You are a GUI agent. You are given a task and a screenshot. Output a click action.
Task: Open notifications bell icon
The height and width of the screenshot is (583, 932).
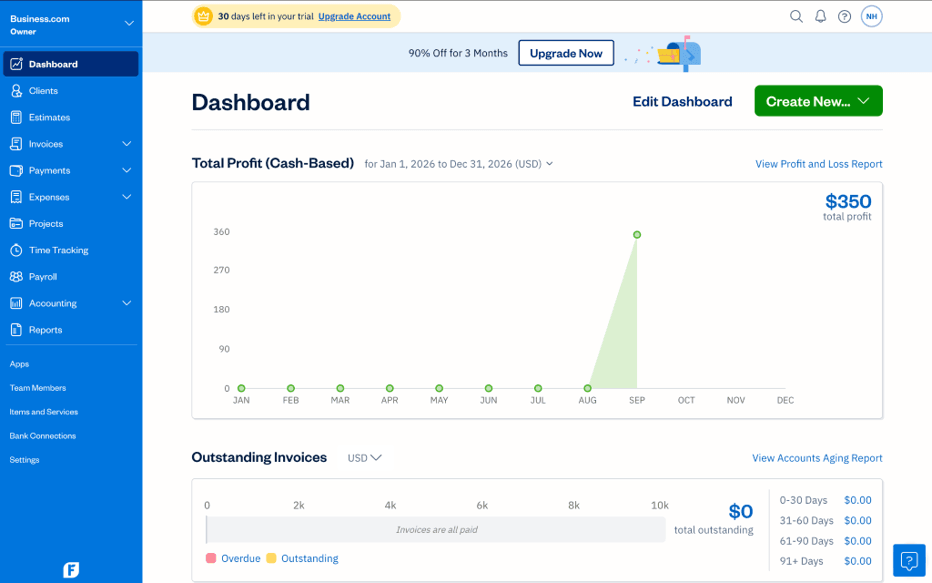pos(820,17)
